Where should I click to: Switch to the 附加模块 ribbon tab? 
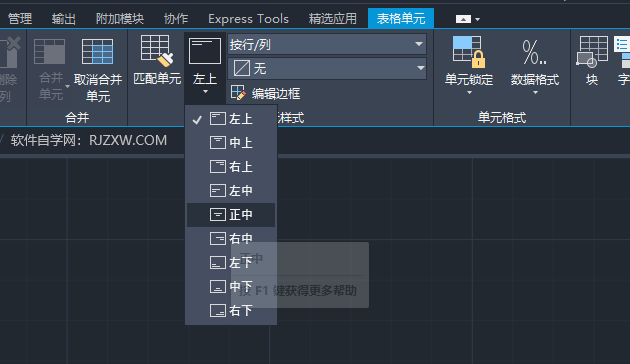point(120,18)
